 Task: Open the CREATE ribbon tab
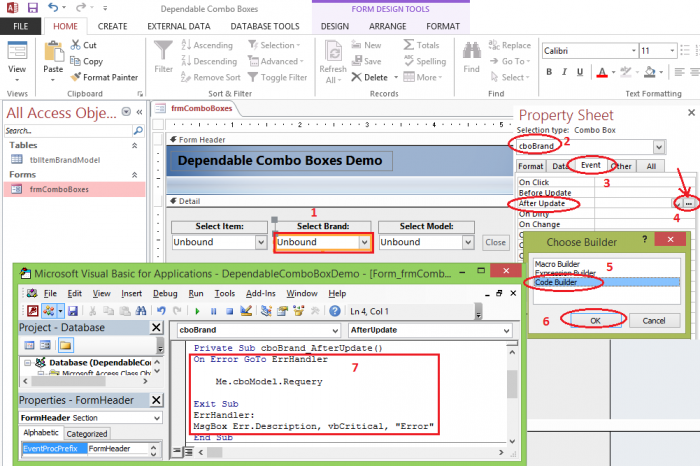(x=112, y=26)
